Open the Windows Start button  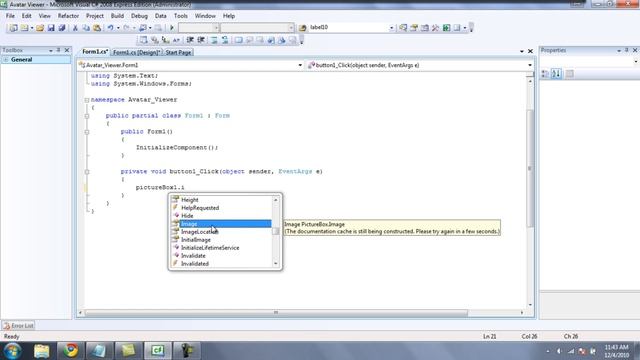(x=13, y=351)
